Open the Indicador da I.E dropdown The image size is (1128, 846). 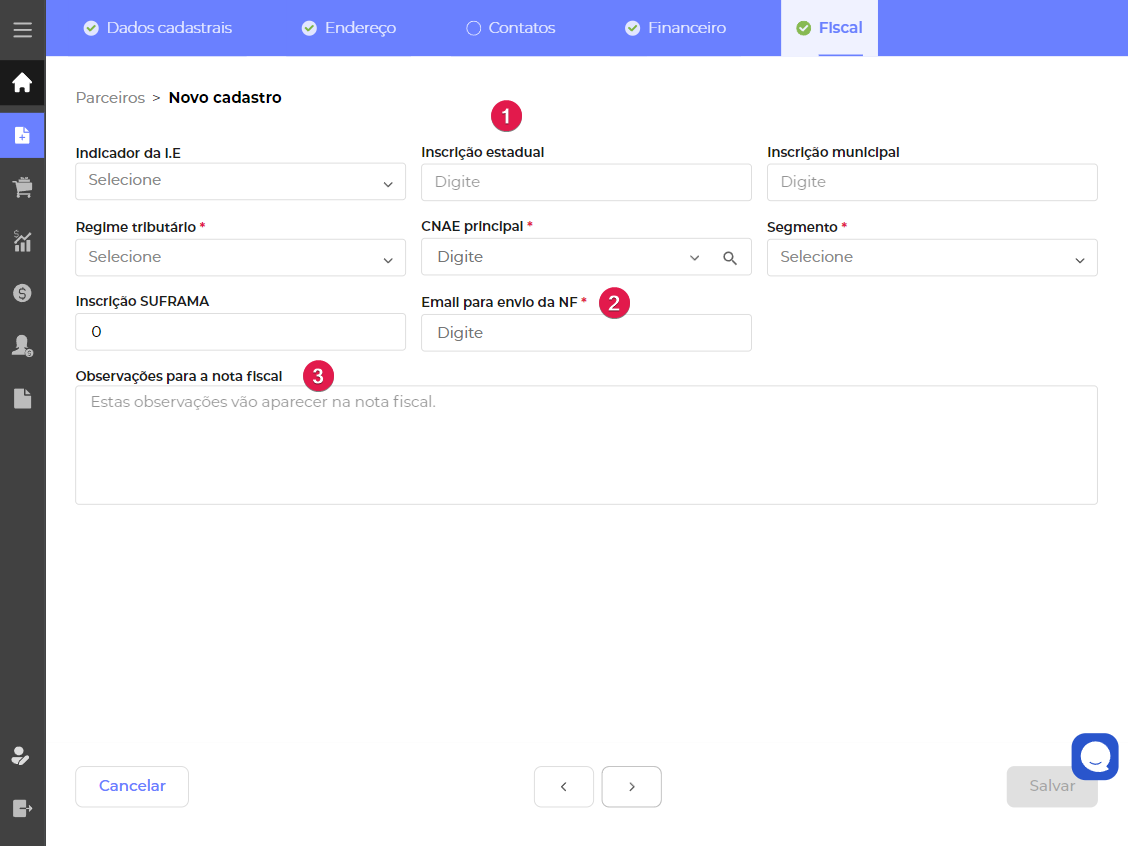[x=240, y=182]
